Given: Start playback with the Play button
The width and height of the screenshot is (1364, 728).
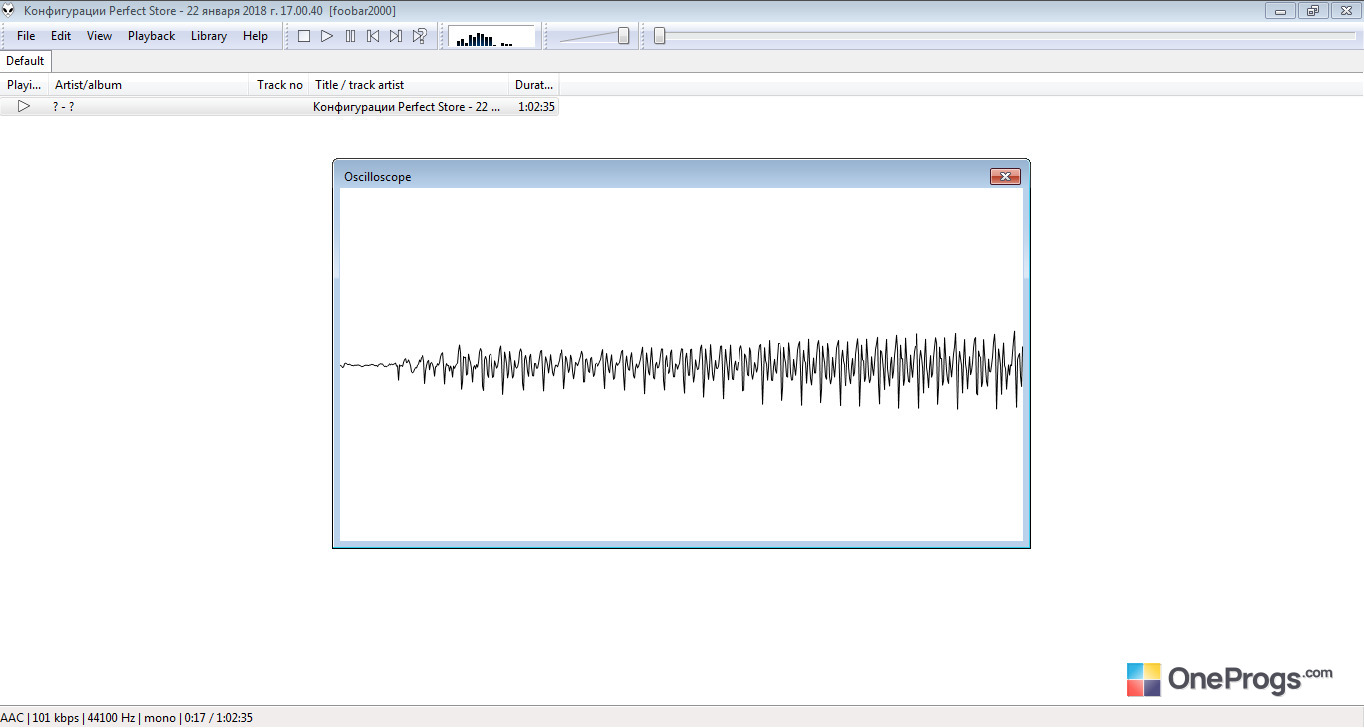Looking at the screenshot, I should point(327,36).
